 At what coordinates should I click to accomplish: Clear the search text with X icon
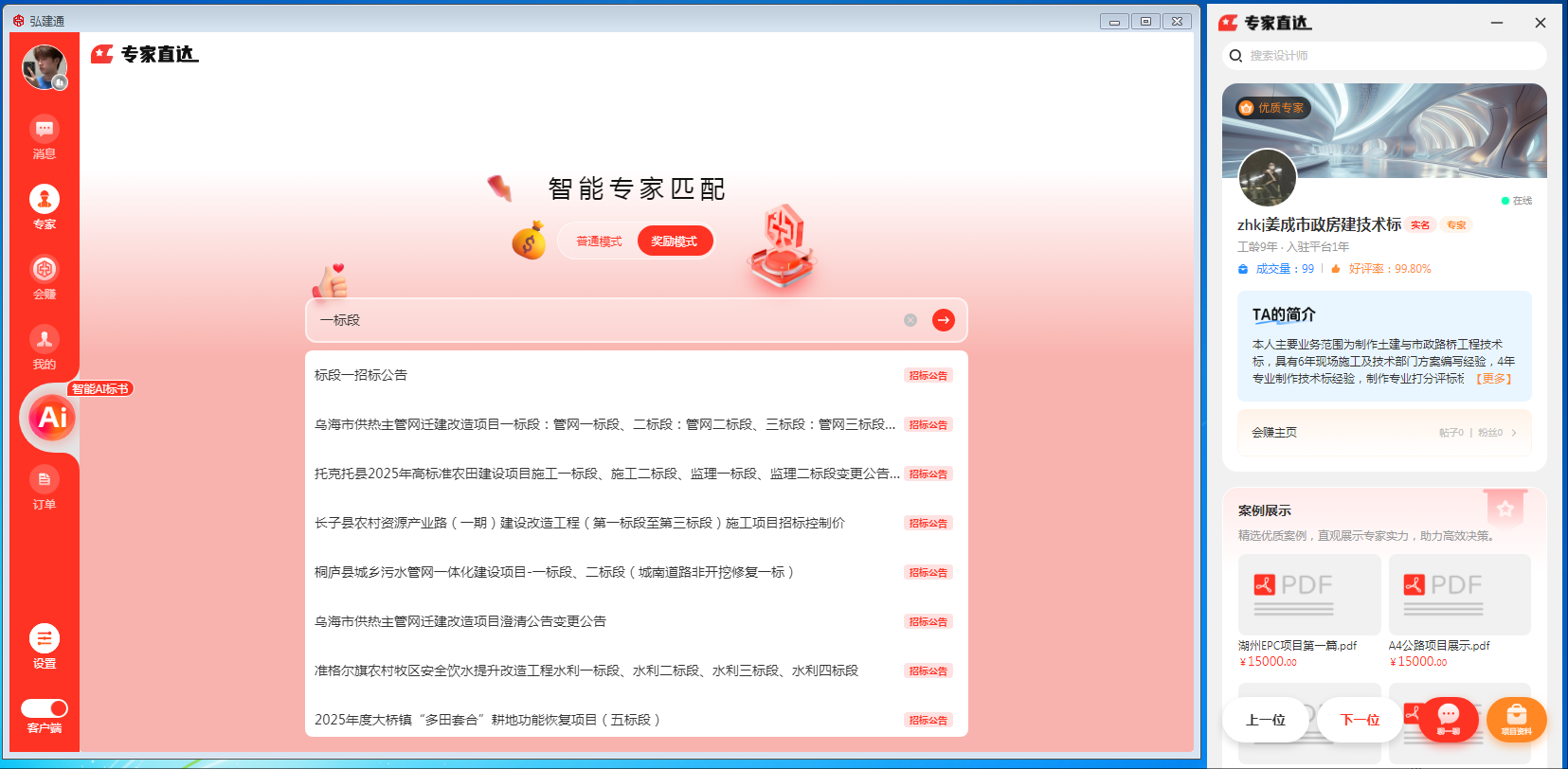[910, 320]
